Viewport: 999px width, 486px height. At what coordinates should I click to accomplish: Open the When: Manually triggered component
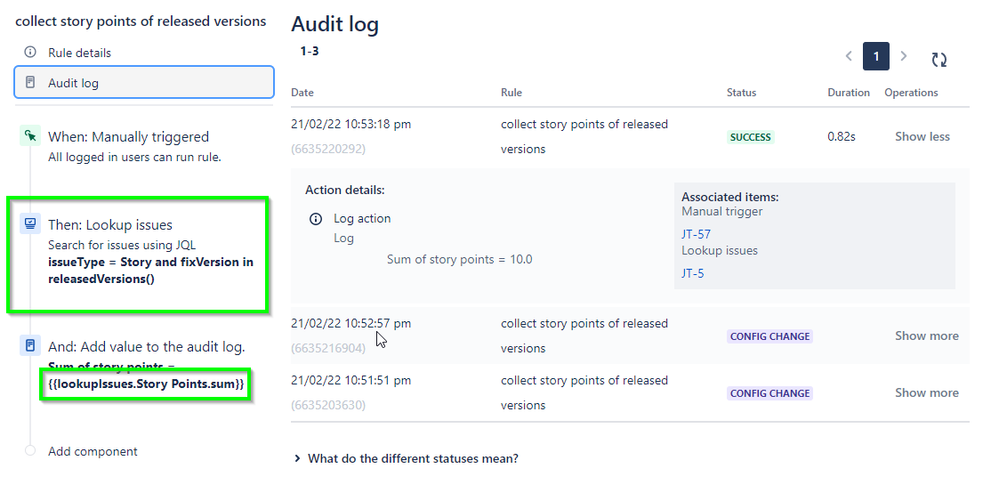click(x=128, y=136)
